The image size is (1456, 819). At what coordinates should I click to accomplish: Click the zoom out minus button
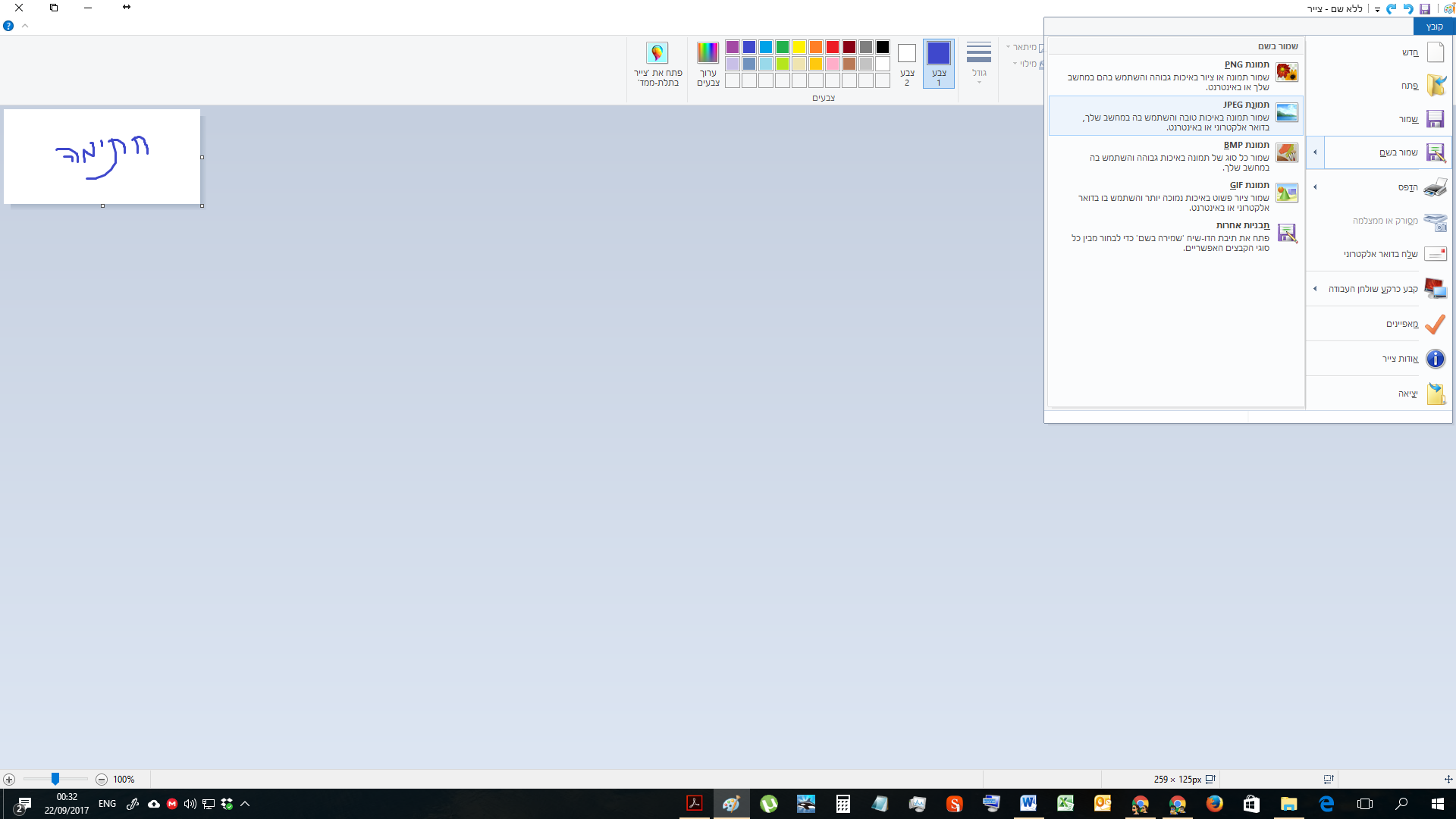coord(102,780)
